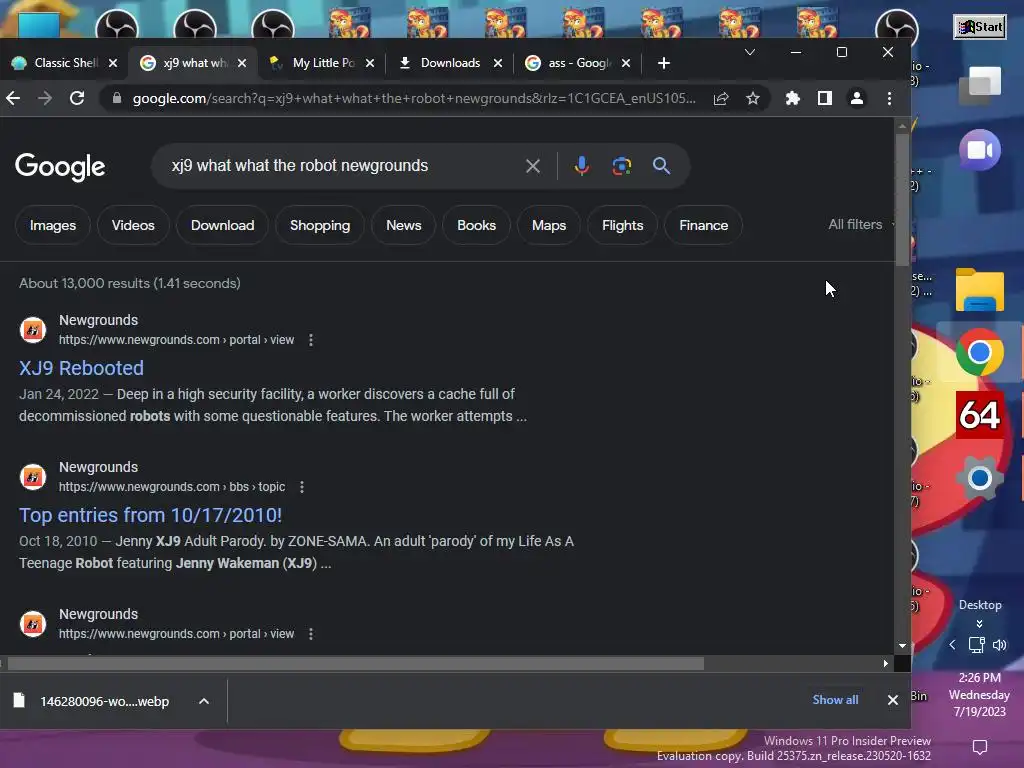Open the tab search dropdown
The width and height of the screenshot is (1024, 768).
coord(750,52)
